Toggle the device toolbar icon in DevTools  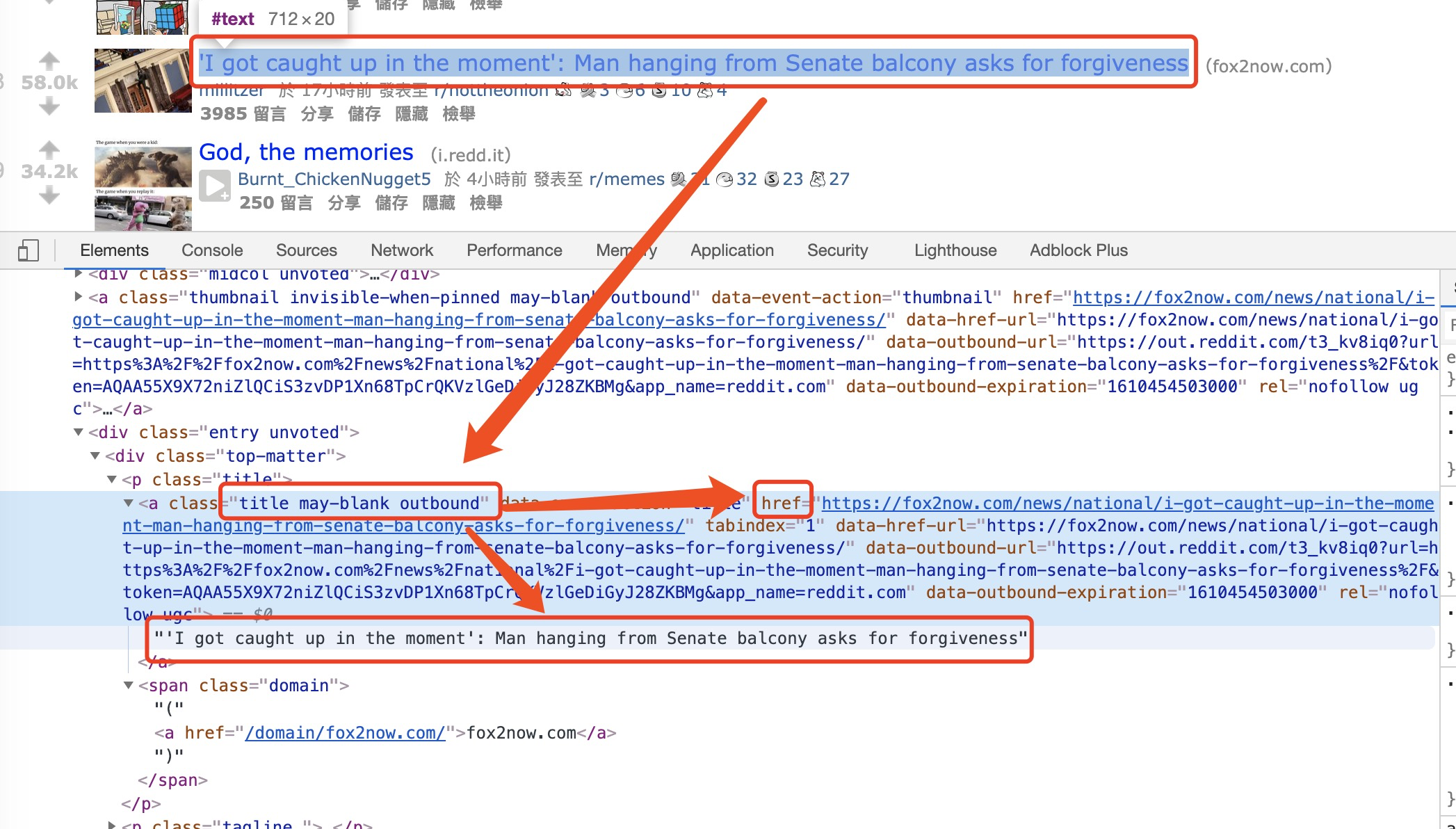[29, 249]
